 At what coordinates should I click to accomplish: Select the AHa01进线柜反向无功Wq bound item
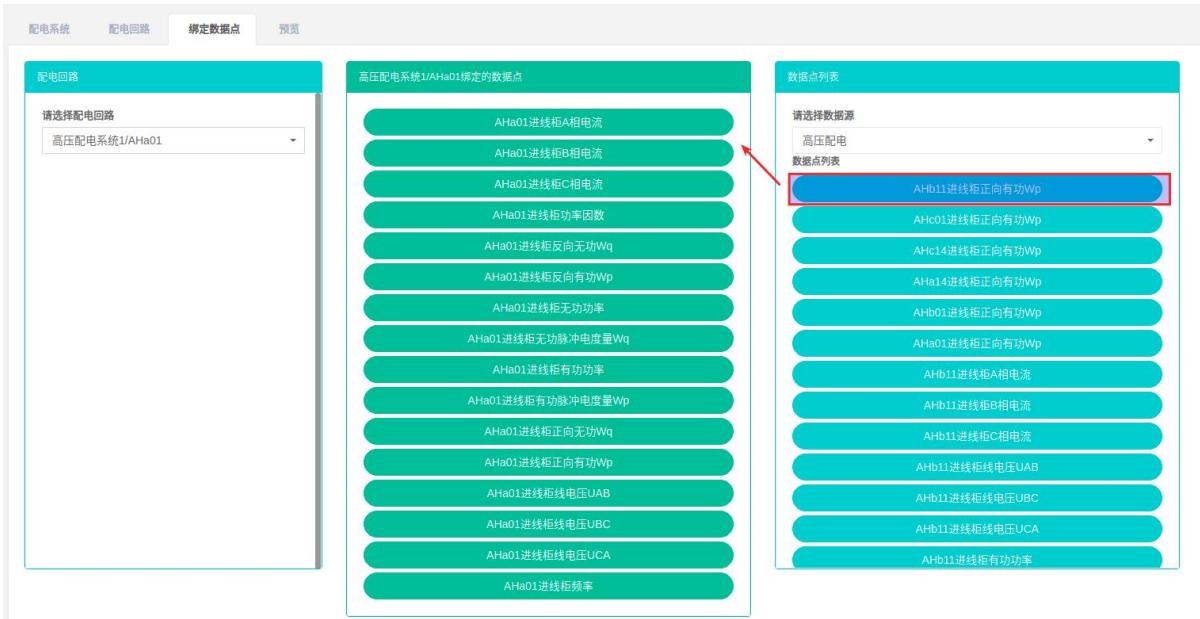(x=548, y=246)
